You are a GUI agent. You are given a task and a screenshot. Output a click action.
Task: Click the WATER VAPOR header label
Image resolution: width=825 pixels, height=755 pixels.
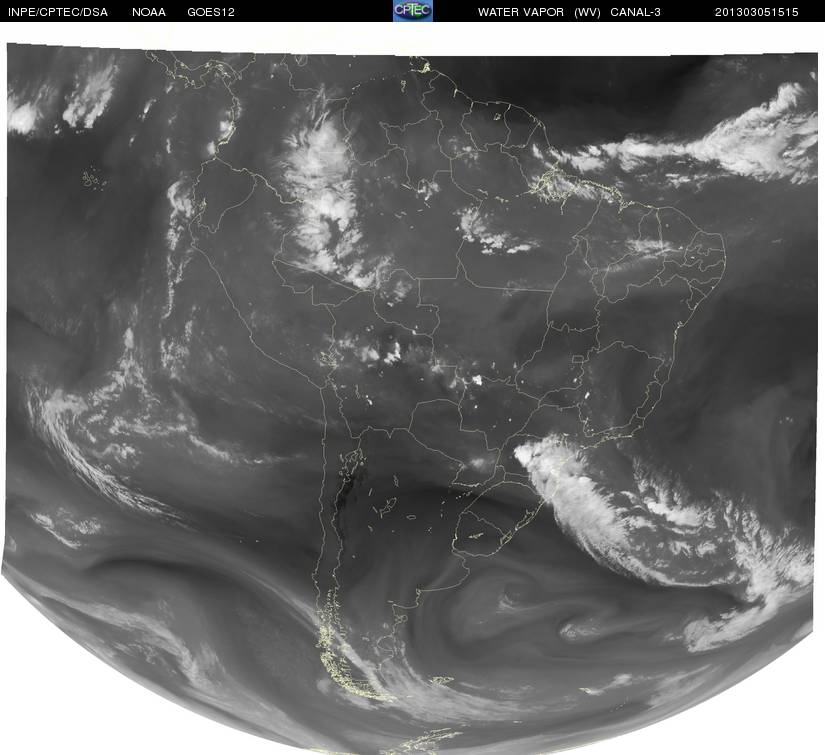(x=521, y=12)
